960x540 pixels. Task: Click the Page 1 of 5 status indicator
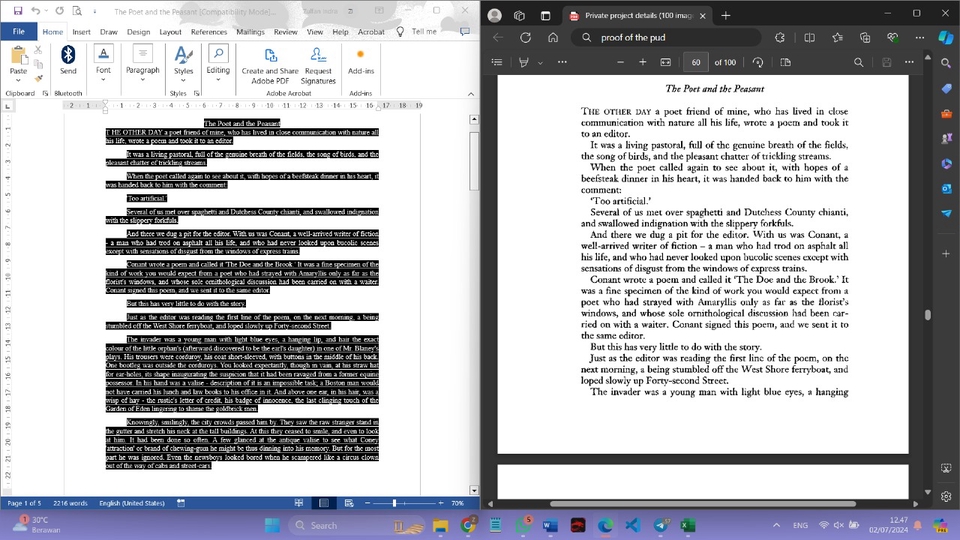(24, 503)
